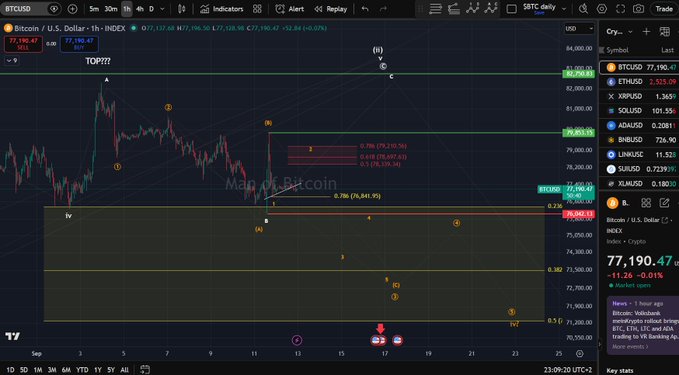Set range to 5D
The image size is (679, 375).
point(24,370)
